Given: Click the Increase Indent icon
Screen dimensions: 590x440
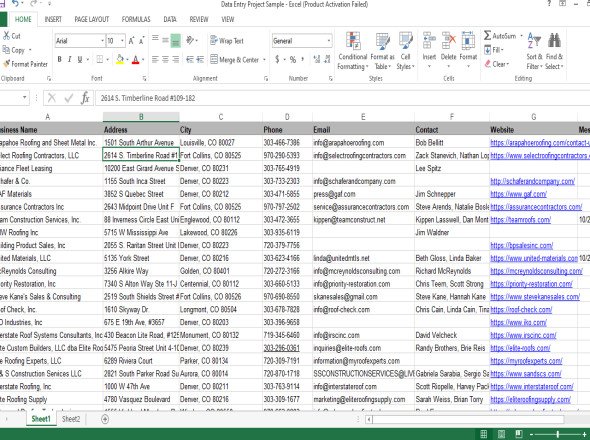Looking at the screenshot, I should 200,59.
